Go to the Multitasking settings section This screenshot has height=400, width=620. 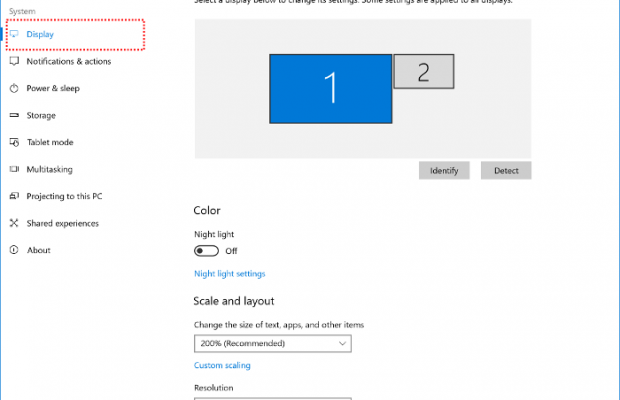point(49,169)
